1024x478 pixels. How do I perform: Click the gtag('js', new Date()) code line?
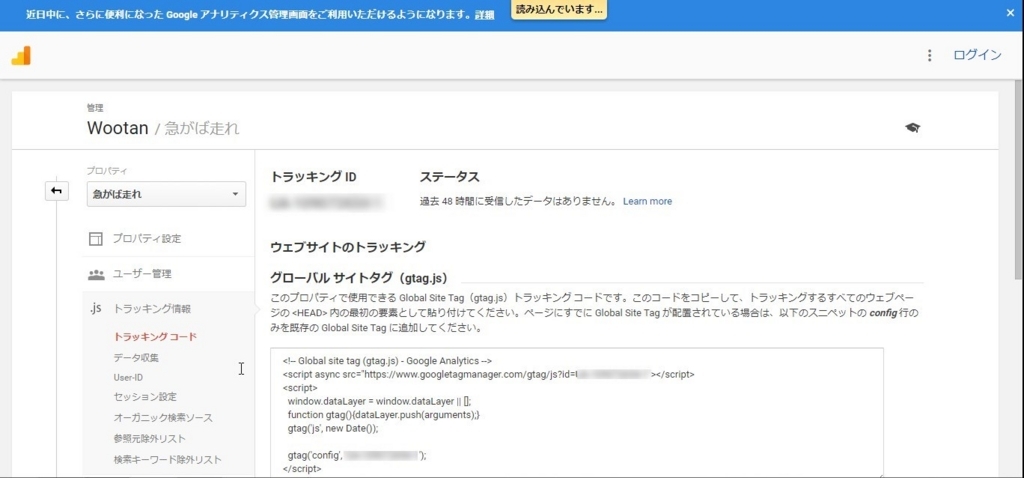(x=333, y=429)
